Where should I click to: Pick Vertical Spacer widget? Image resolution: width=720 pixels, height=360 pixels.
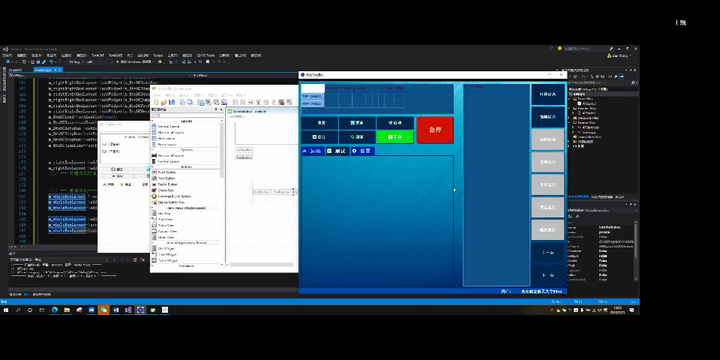(x=169, y=162)
